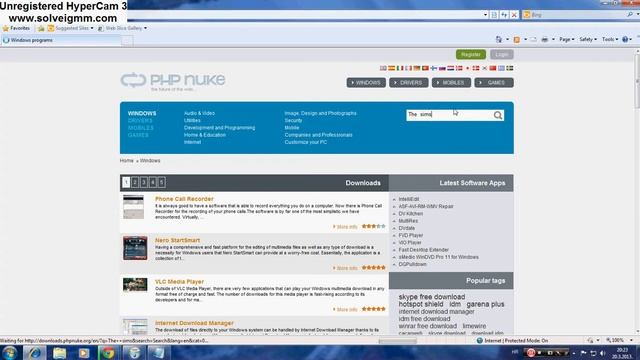Image resolution: width=640 pixels, height=360 pixels.
Task: Click the search magnifier icon beside The sims
Action: (x=498, y=116)
